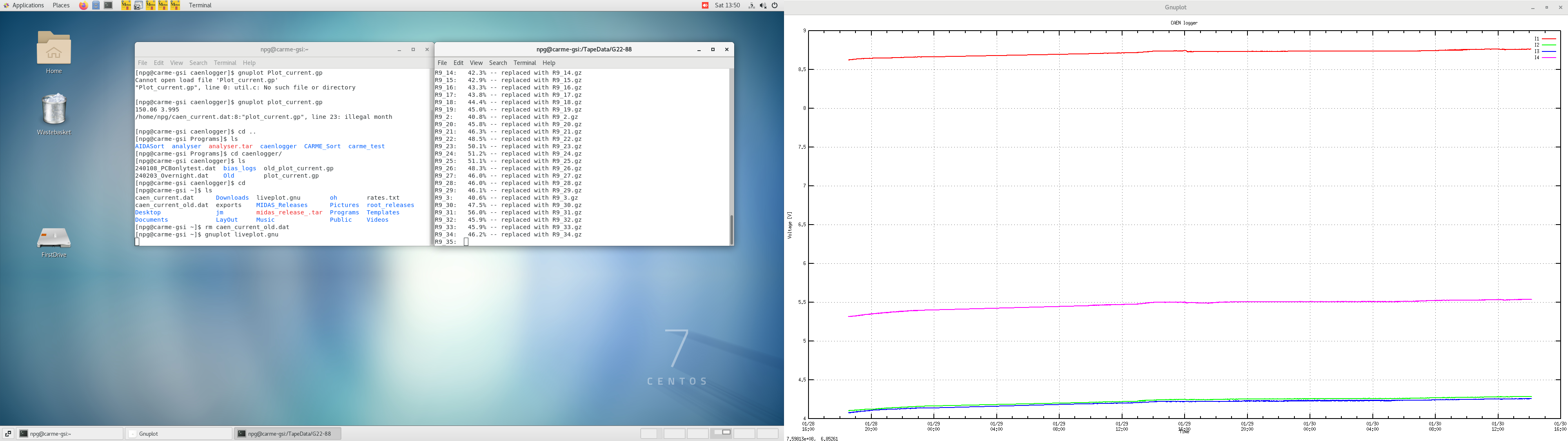1568x441 pixels.
Task: Click the red notification icon near the clock
Action: click(705, 5)
